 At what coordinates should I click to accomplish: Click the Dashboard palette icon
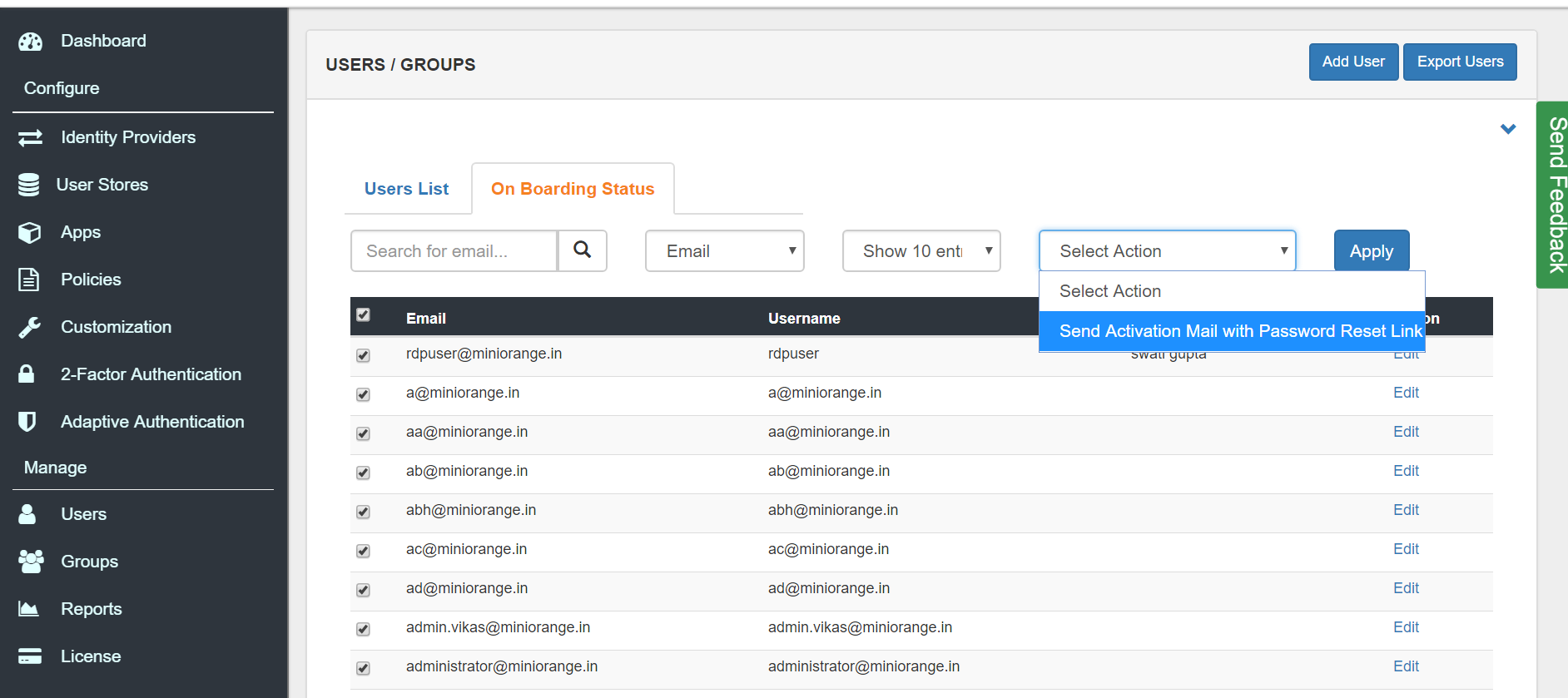(x=31, y=42)
